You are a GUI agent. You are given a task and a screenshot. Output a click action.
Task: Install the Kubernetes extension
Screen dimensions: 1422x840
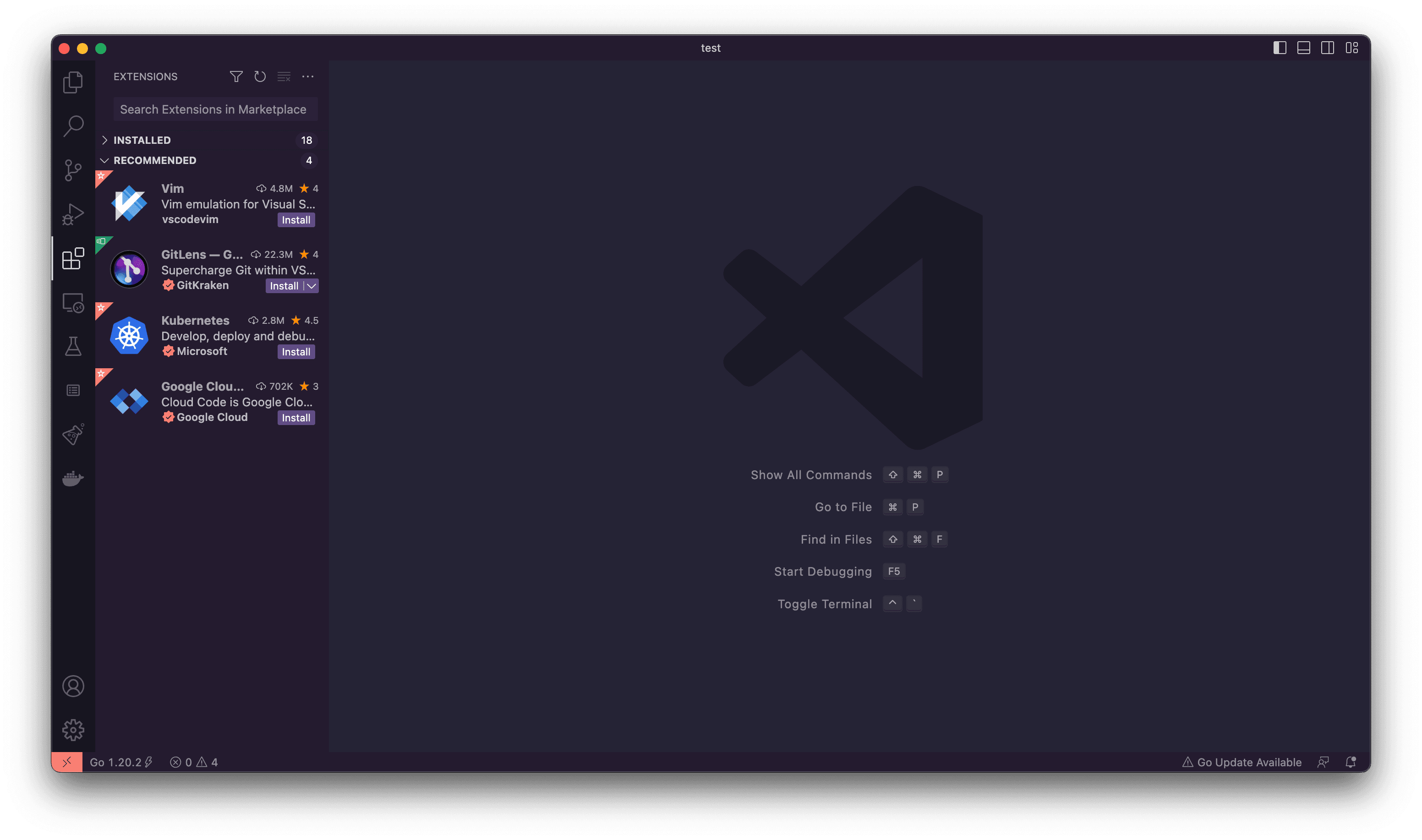pyautogui.click(x=296, y=351)
